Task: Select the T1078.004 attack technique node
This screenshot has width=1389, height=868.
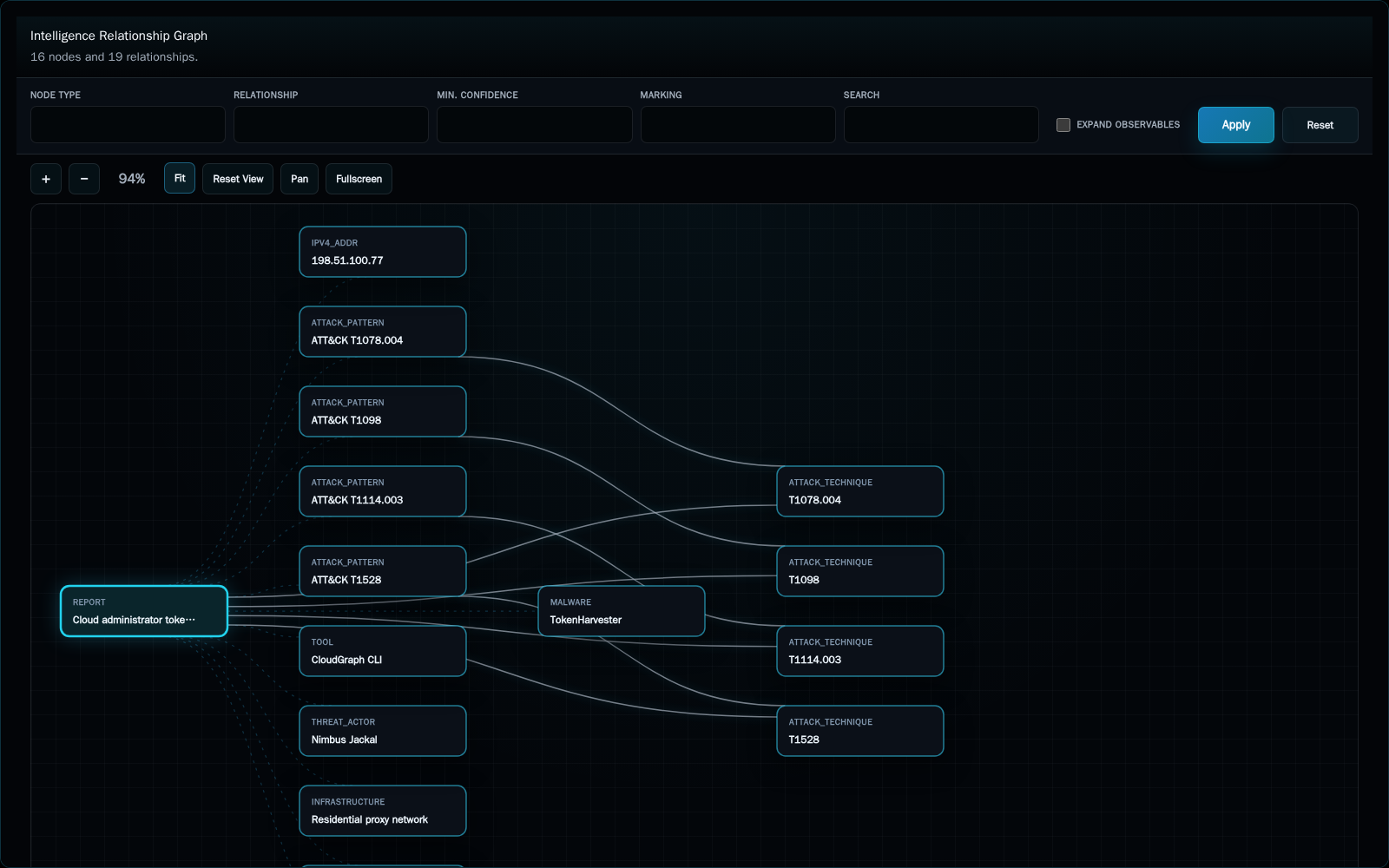Action: [x=860, y=491]
